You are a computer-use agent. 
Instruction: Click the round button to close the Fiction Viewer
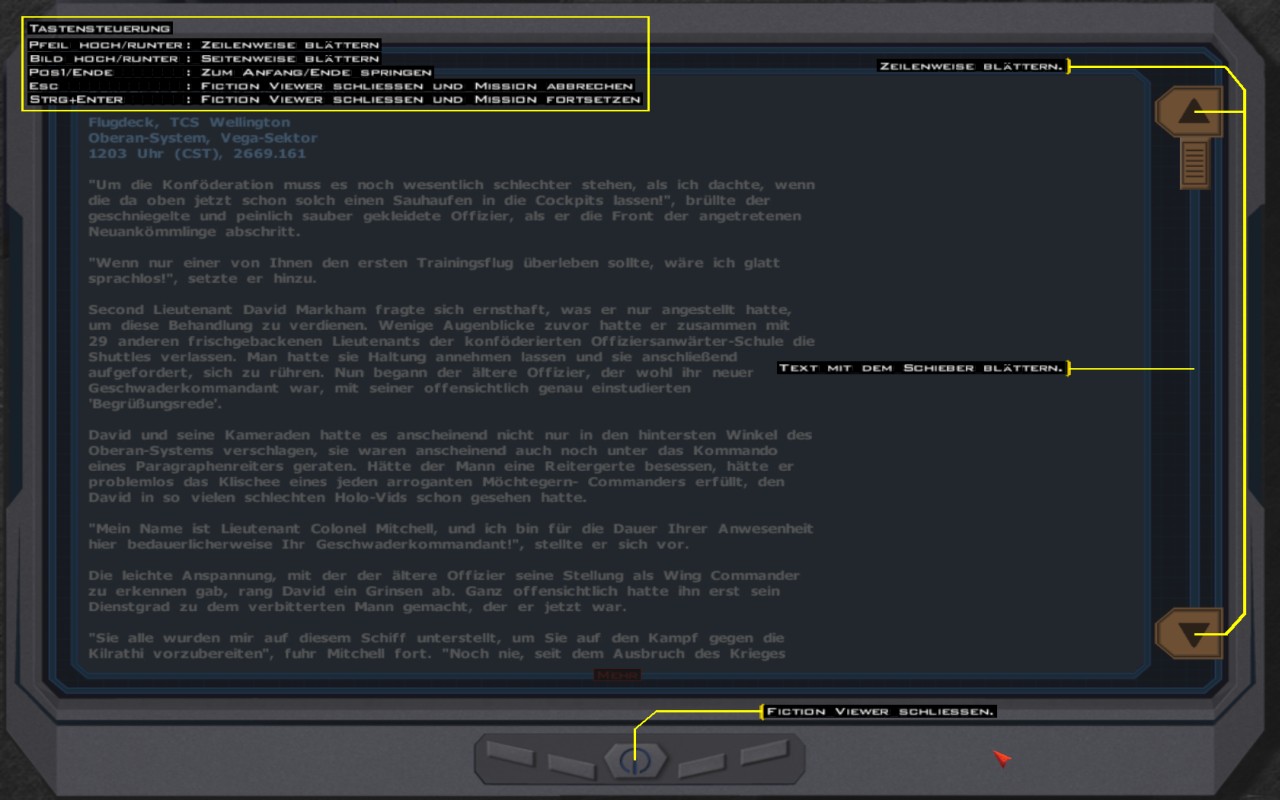pos(635,760)
